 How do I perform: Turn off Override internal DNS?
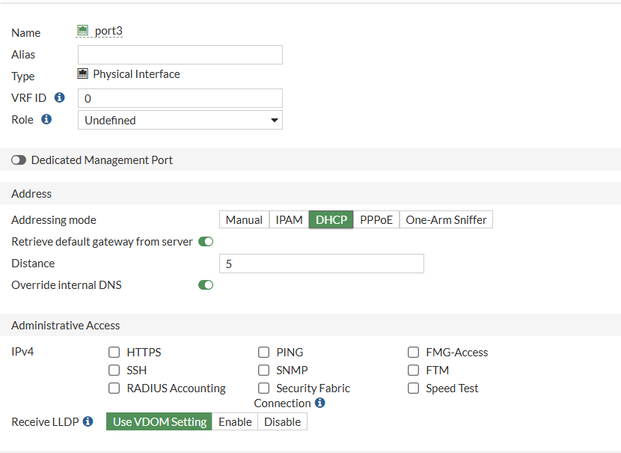pos(206,285)
